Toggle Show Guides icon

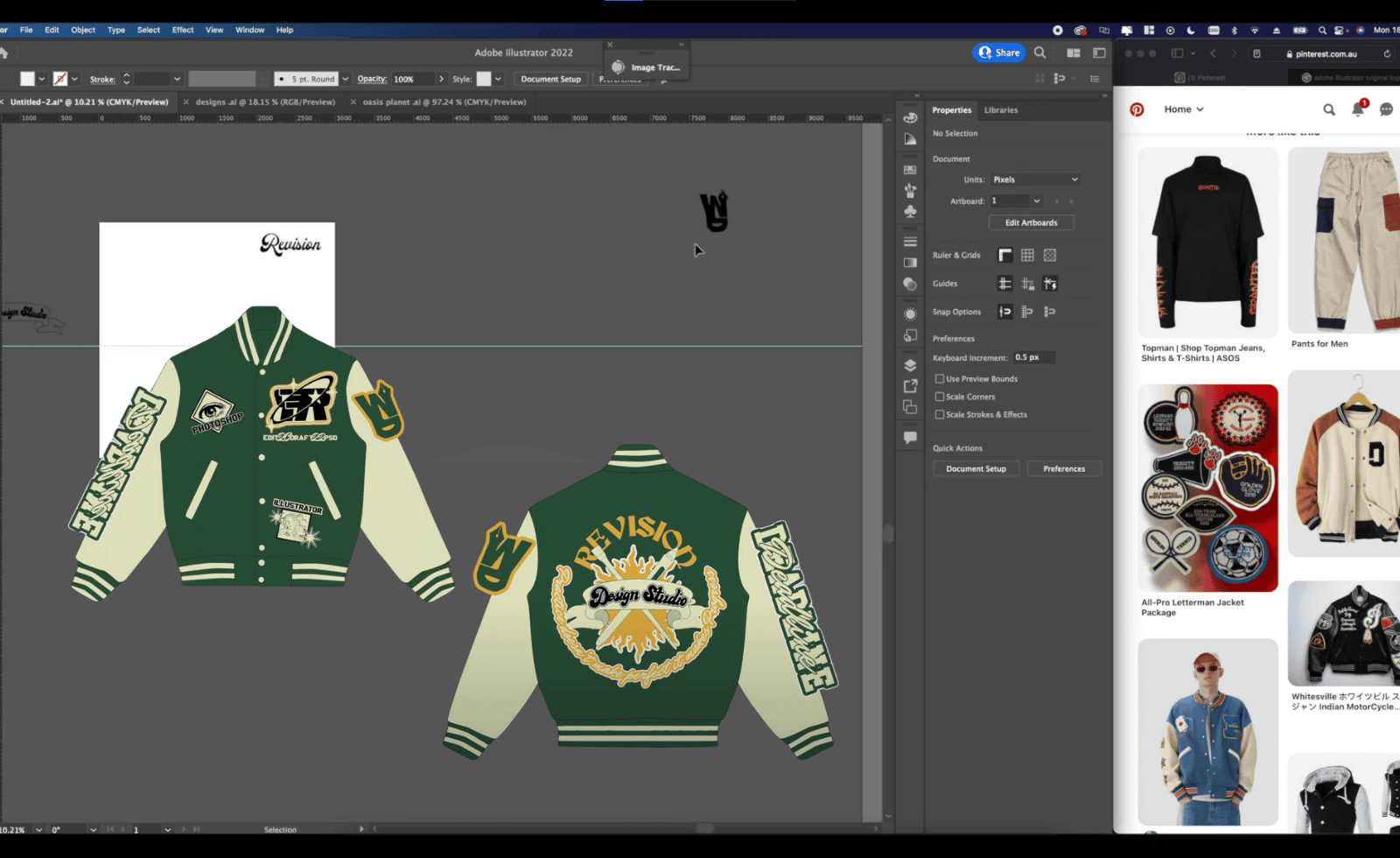[1005, 284]
